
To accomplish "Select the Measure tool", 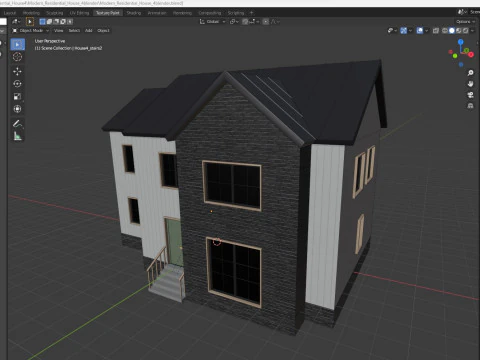I will pyautogui.click(x=17, y=136).
